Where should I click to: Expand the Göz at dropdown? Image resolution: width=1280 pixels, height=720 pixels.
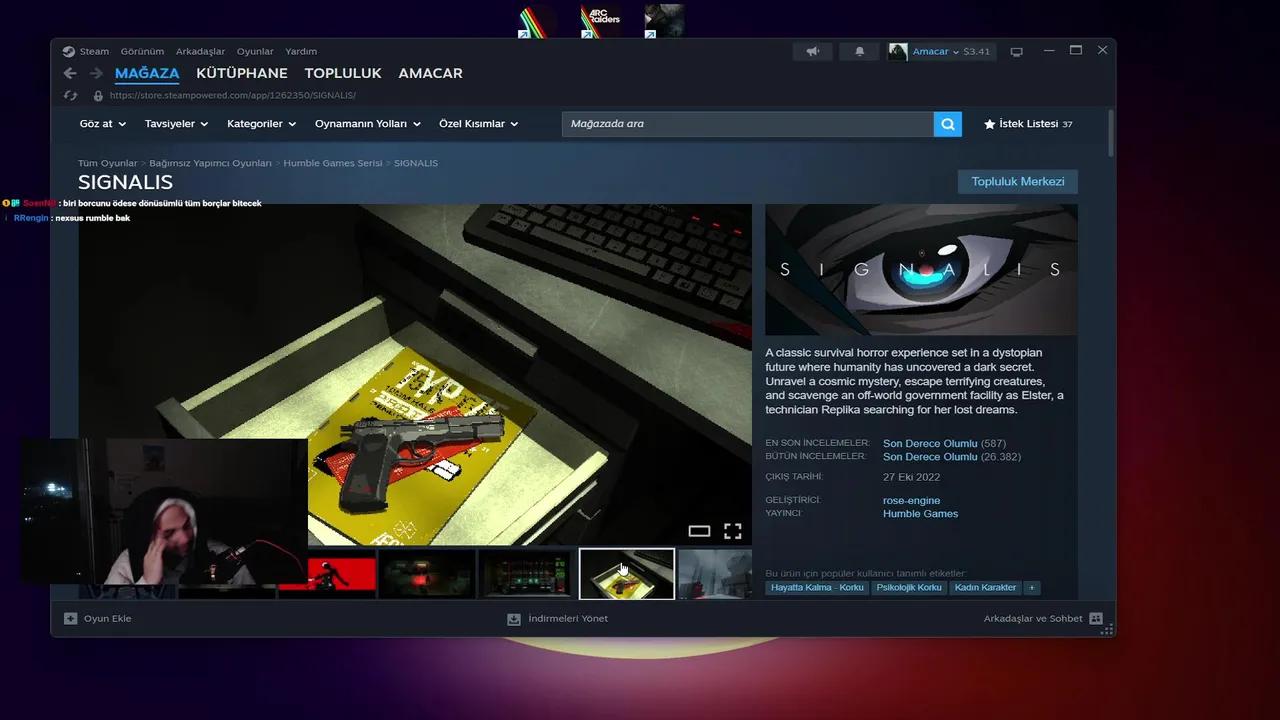[103, 124]
